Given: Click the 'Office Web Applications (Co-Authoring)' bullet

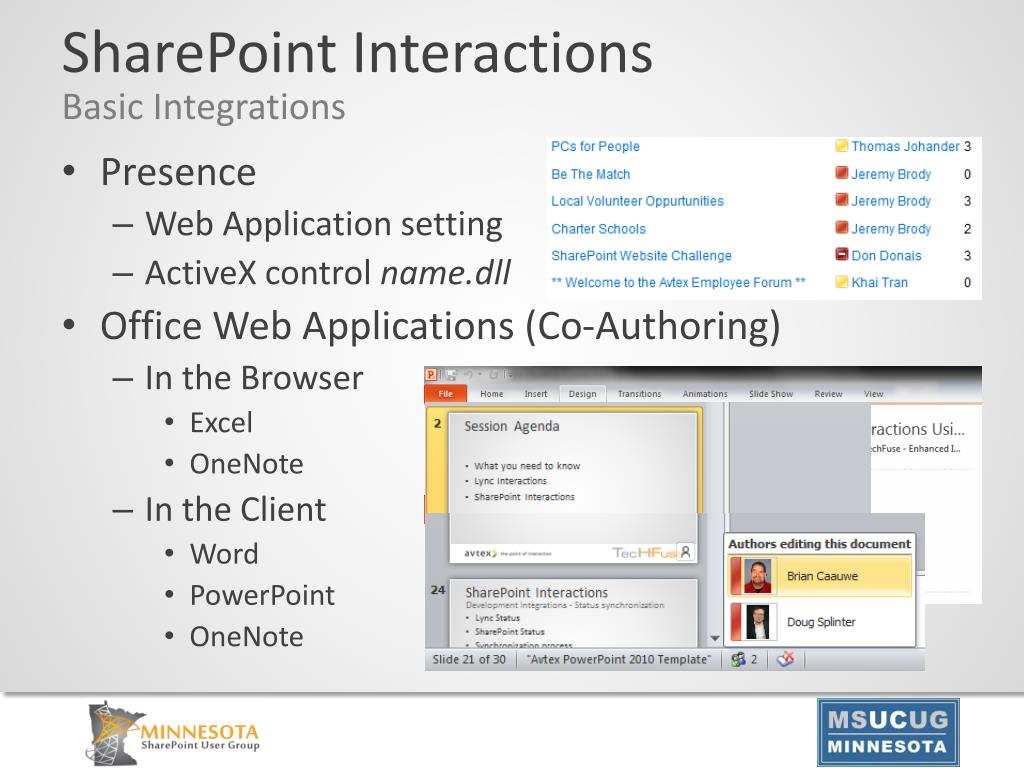Looking at the screenshot, I should [440, 326].
